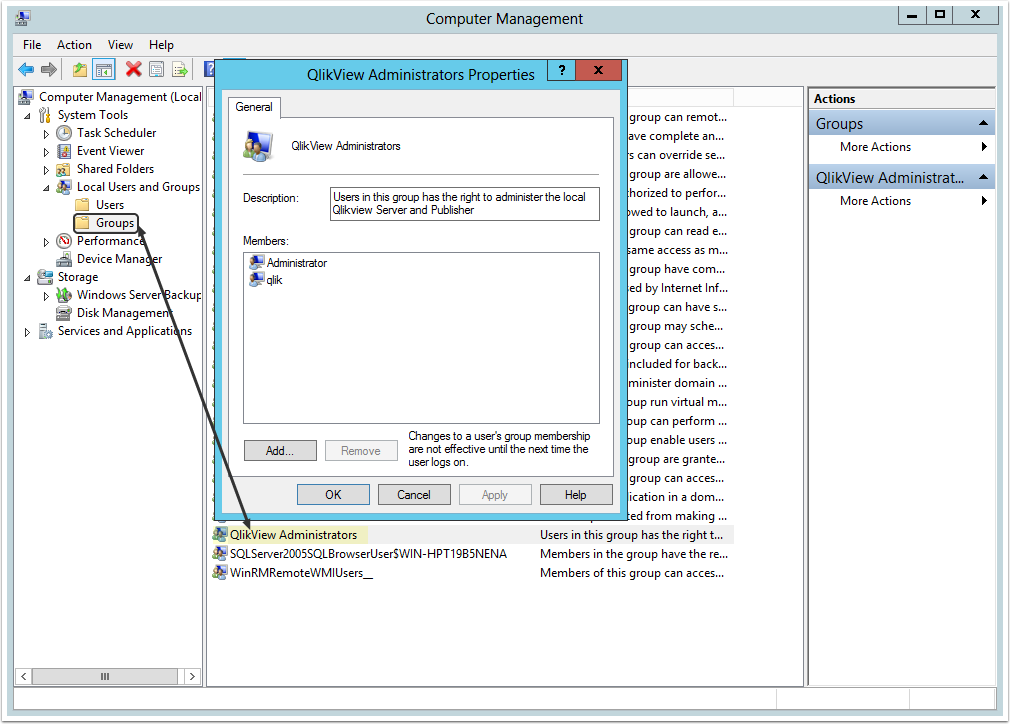The image size is (1010, 724).
Task: Open the File menu
Action: click(32, 44)
